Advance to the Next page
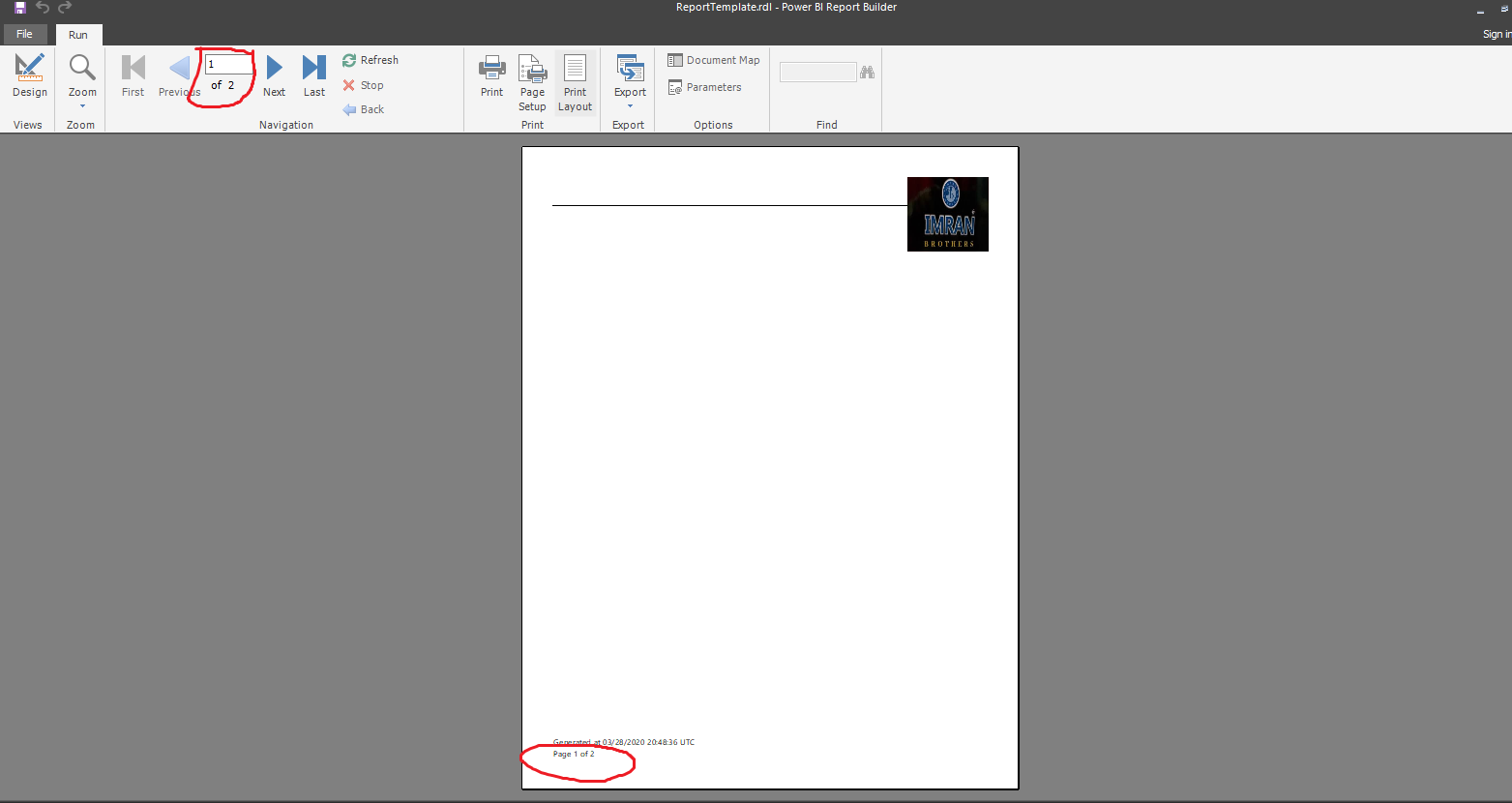 (x=274, y=76)
